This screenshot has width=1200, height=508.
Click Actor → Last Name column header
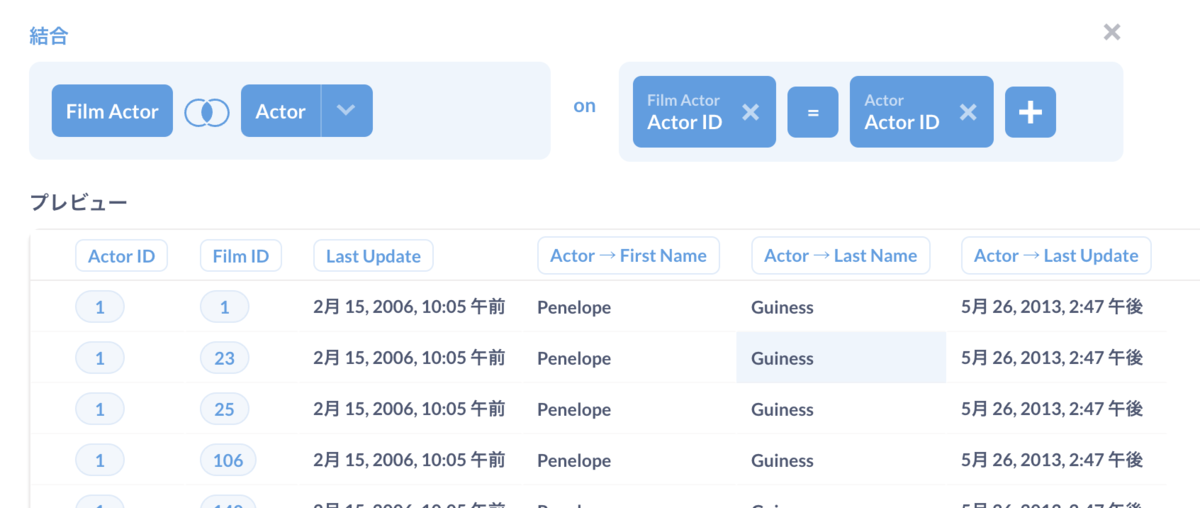(840, 256)
